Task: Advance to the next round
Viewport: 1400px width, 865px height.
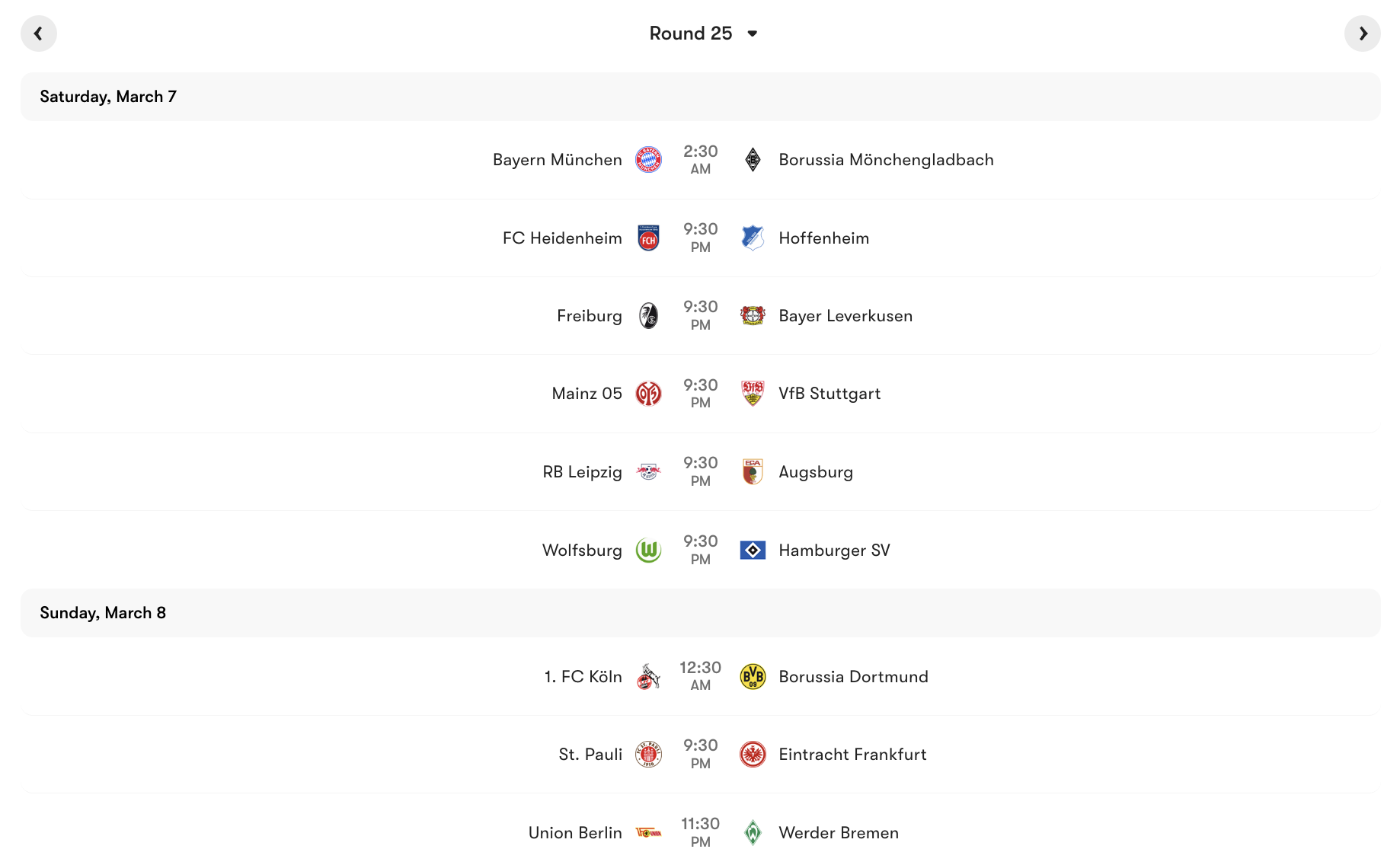Action: [x=1363, y=34]
